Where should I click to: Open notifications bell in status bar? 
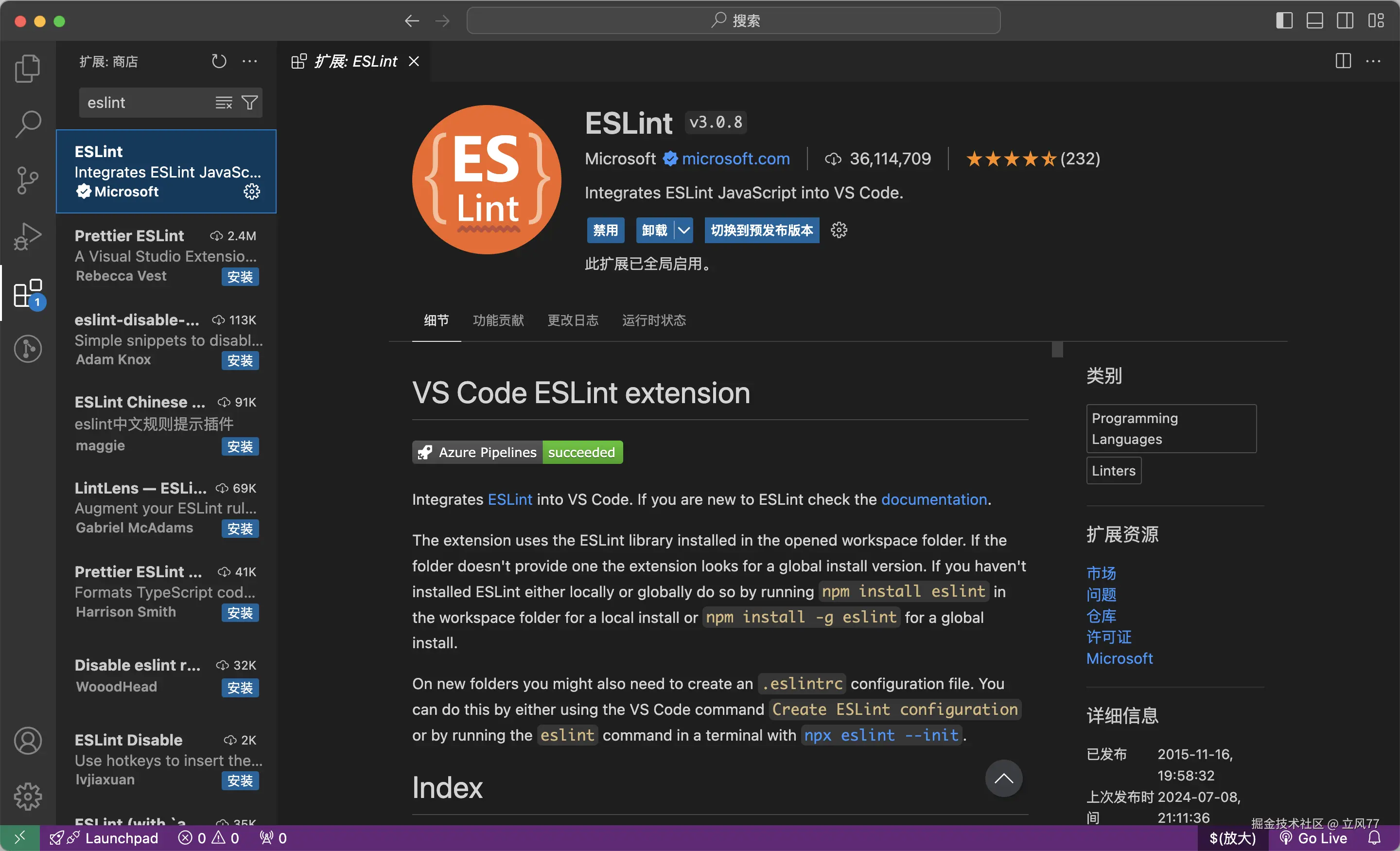click(1374, 838)
